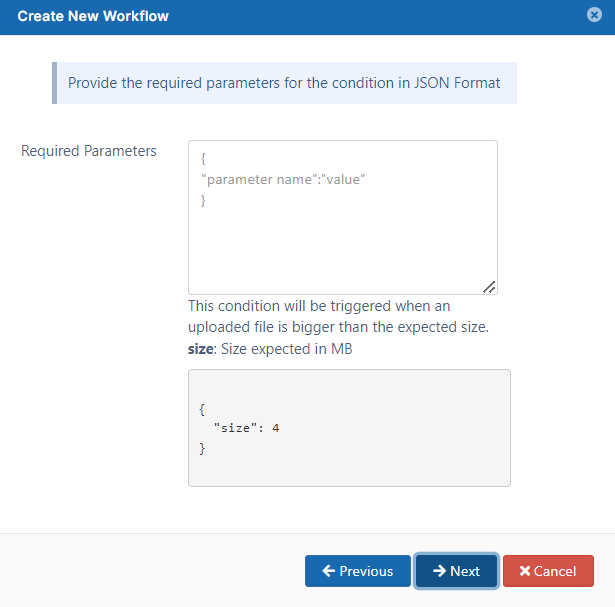Viewport: 615px width, 607px height.
Task: Click the left arrow icon on Previous
Action: pos(328,571)
